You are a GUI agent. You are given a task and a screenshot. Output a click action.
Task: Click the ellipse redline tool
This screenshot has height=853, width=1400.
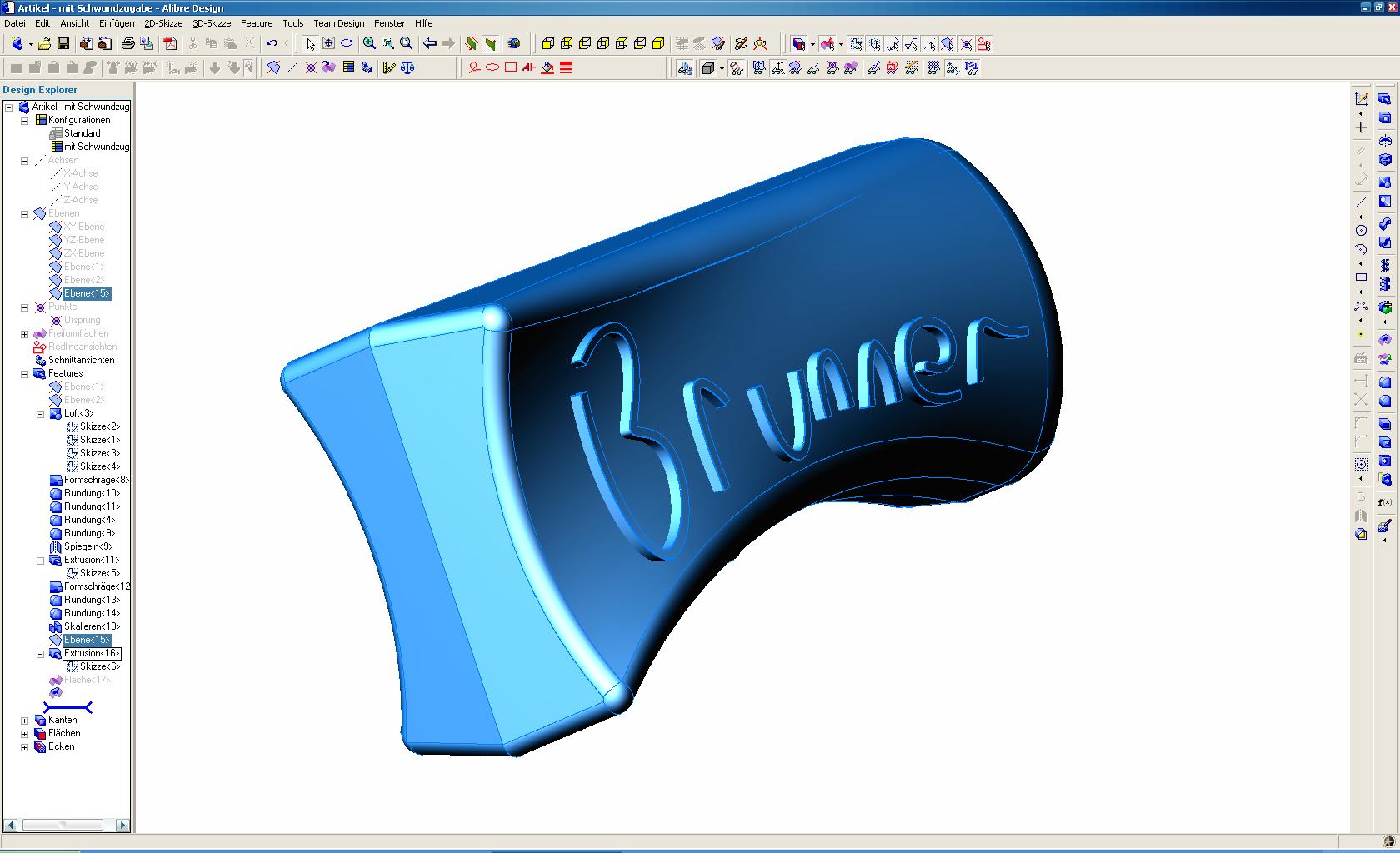[x=492, y=67]
